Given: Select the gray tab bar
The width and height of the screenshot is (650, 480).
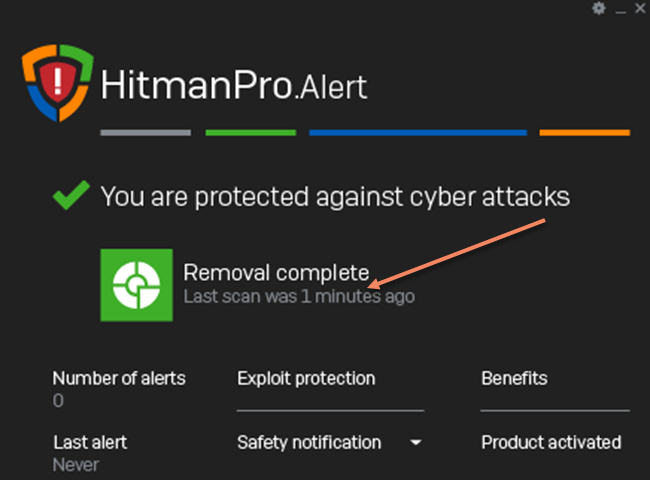Looking at the screenshot, I should pyautogui.click(x=146, y=133).
